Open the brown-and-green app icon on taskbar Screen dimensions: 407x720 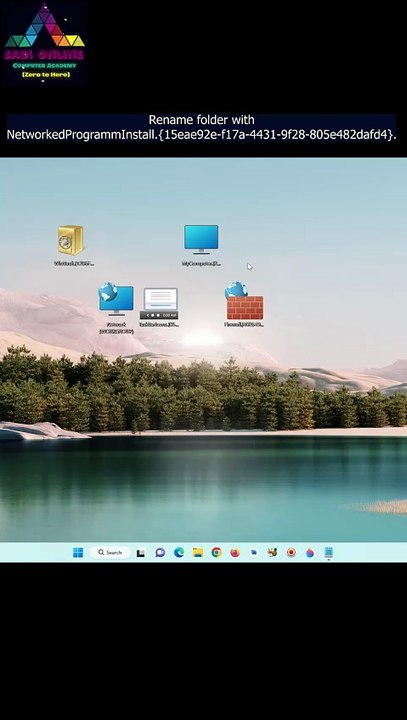click(x=272, y=552)
